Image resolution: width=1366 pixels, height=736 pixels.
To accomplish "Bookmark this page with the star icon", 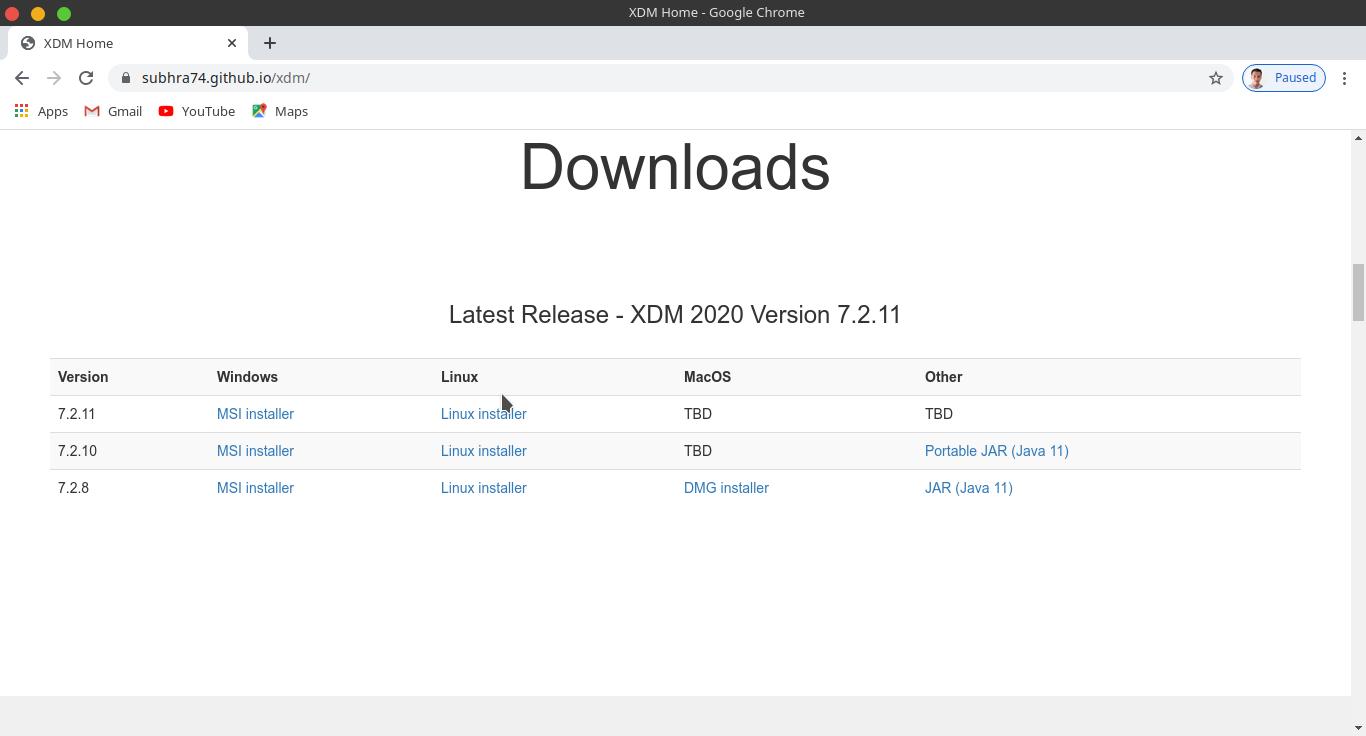I will [x=1216, y=78].
